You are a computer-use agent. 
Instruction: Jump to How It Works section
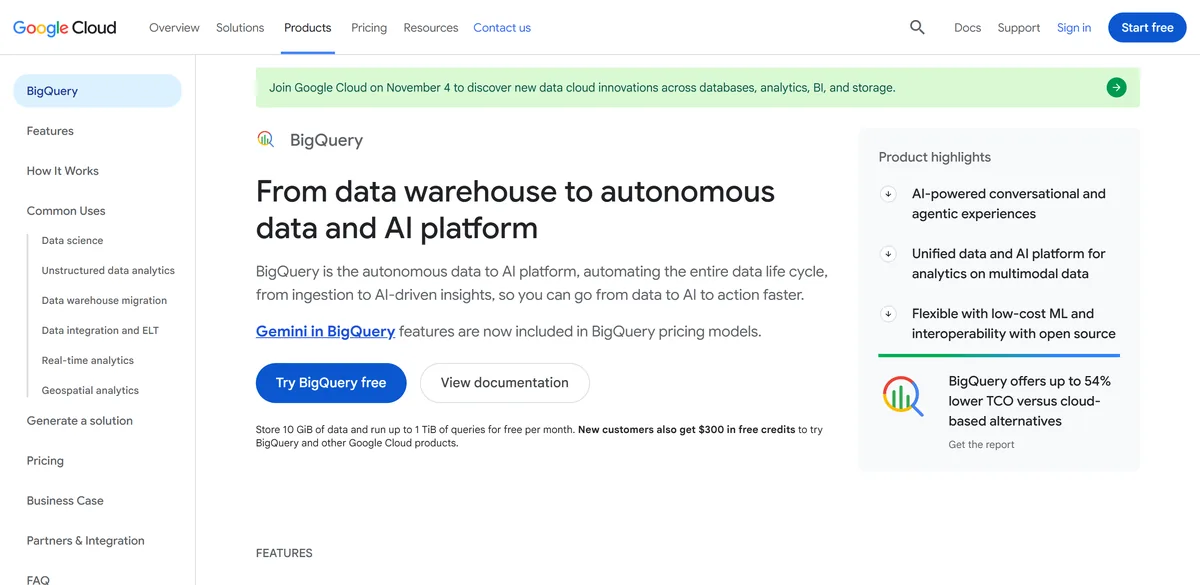click(x=63, y=171)
